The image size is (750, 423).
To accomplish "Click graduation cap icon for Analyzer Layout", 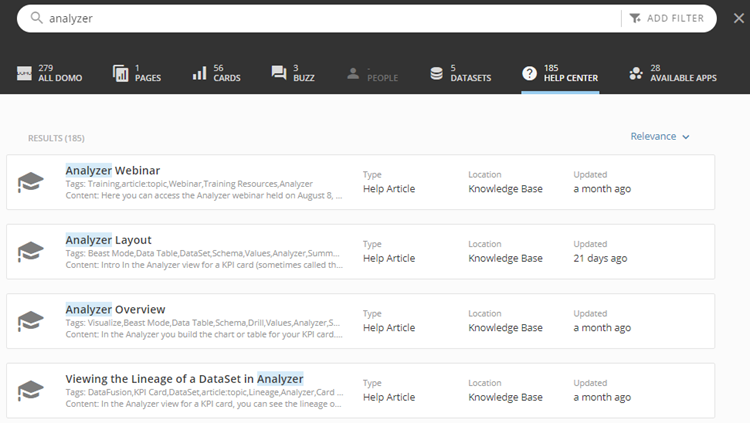I will point(31,252).
